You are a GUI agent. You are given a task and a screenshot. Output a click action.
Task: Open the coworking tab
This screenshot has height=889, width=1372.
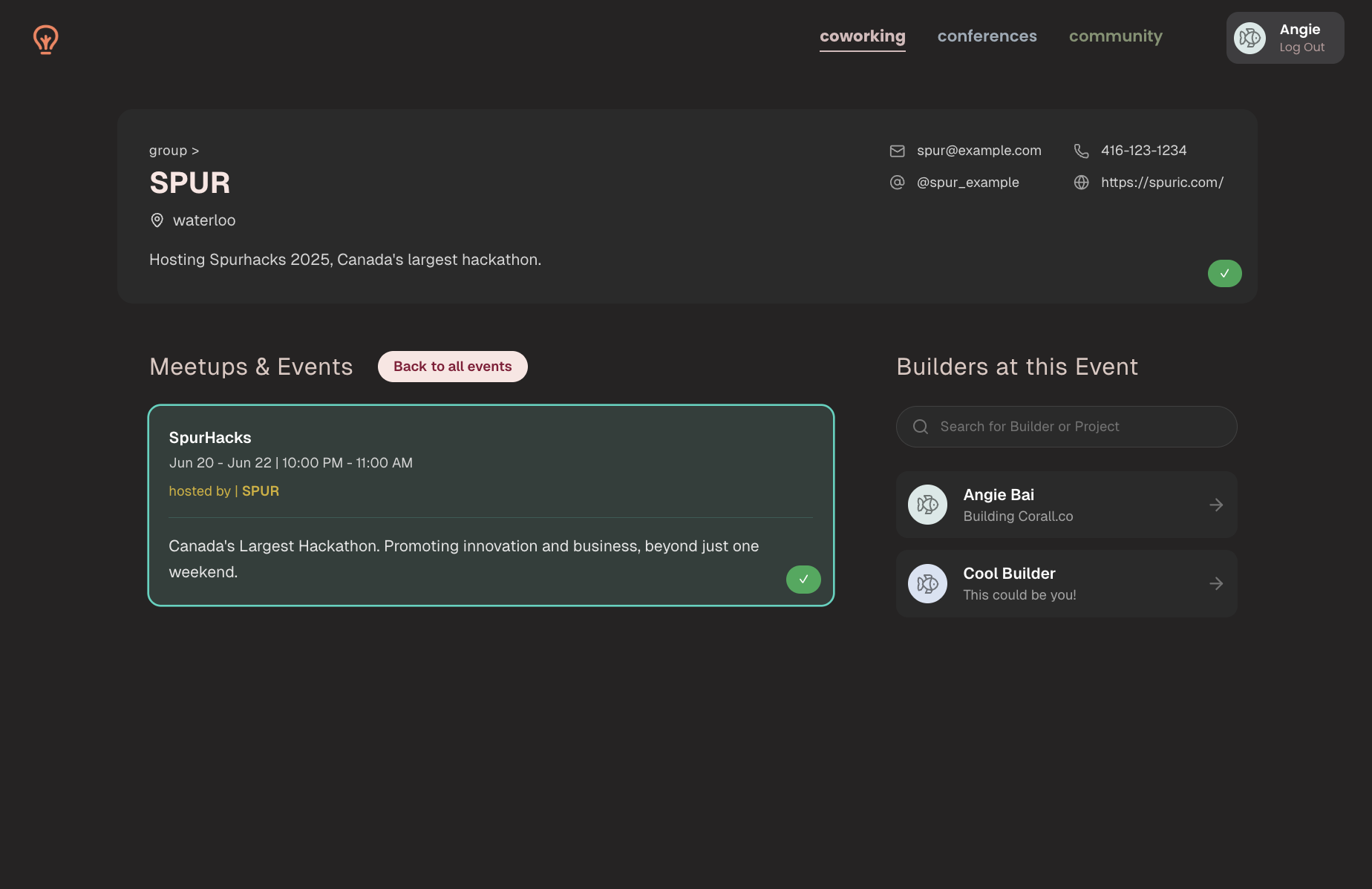tap(862, 36)
